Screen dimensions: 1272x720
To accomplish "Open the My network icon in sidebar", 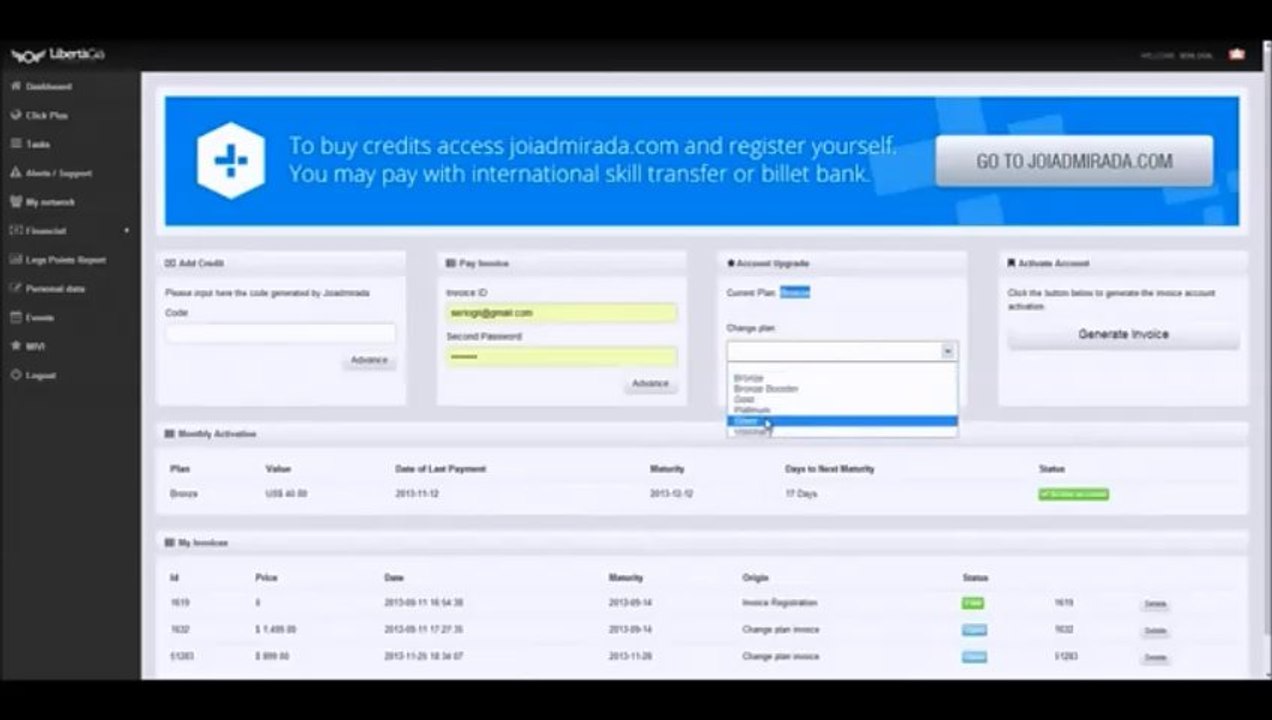I will click(16, 202).
